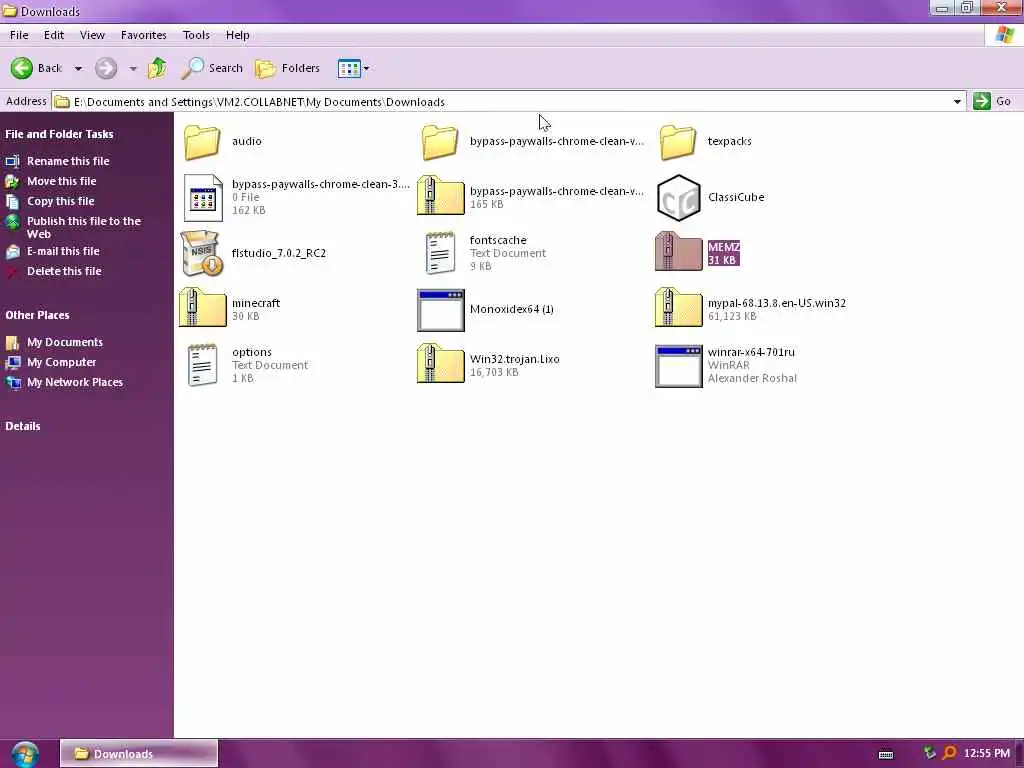Expand the Details section

tap(23, 426)
